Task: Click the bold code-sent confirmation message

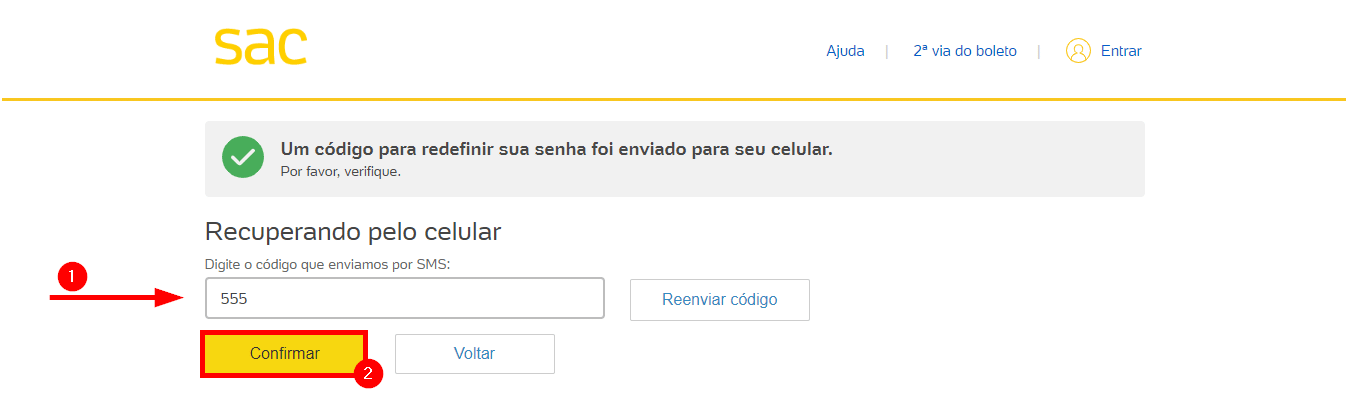Action: tap(556, 149)
